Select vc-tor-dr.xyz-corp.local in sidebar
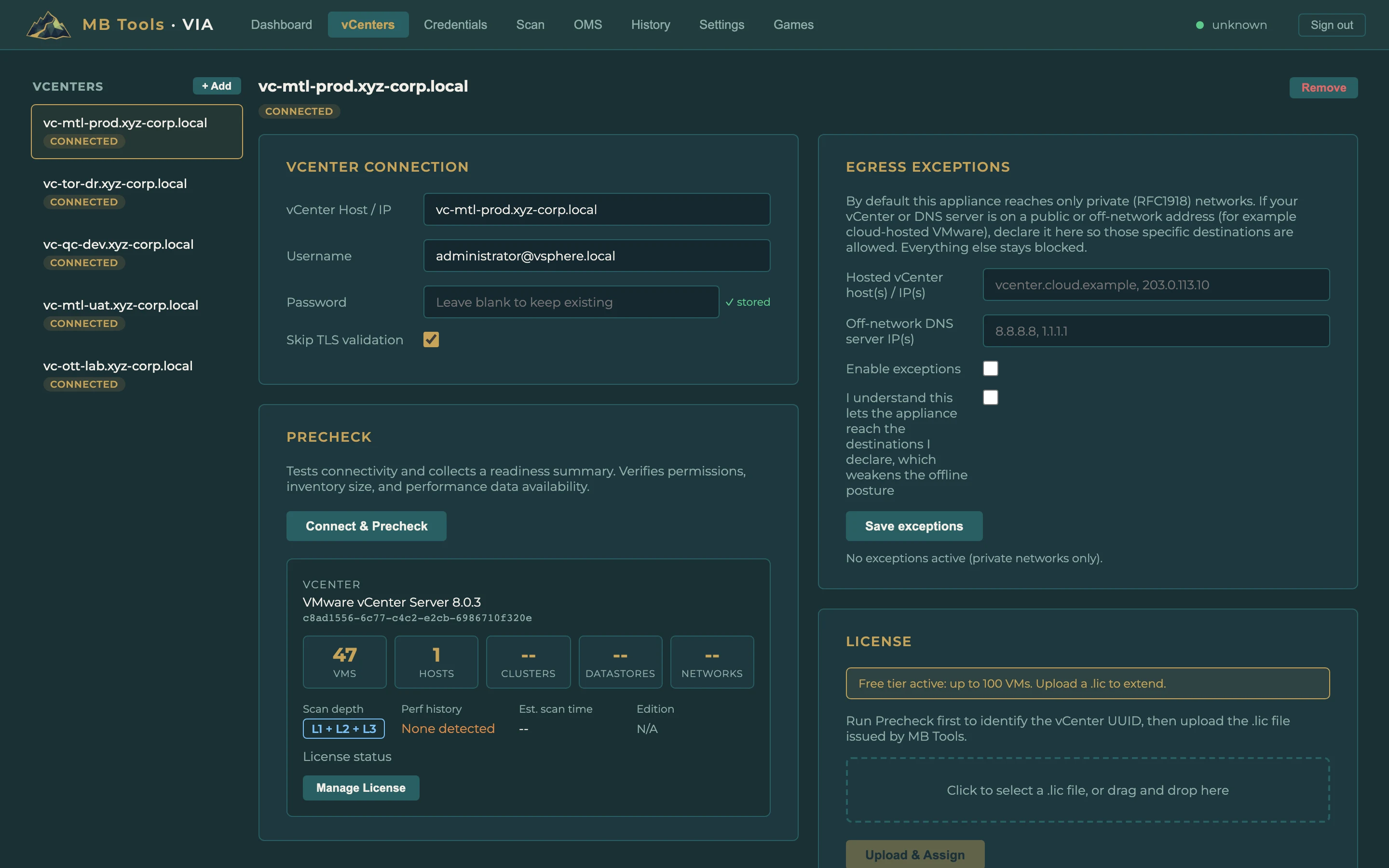Image resolution: width=1389 pixels, height=868 pixels. click(x=136, y=192)
